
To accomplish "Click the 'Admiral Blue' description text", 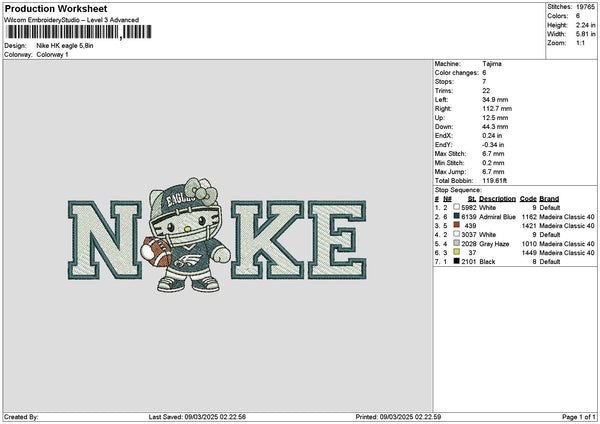I will click(497, 217).
